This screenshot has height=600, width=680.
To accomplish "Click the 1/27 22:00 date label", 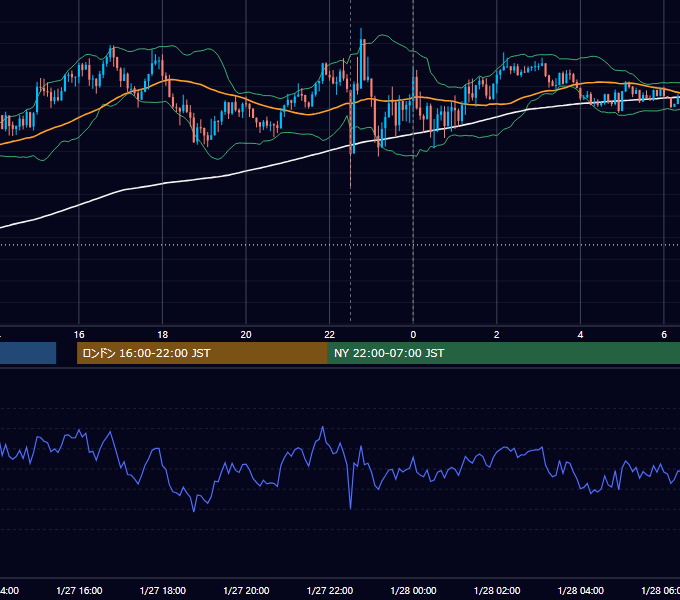I will (x=330, y=591).
